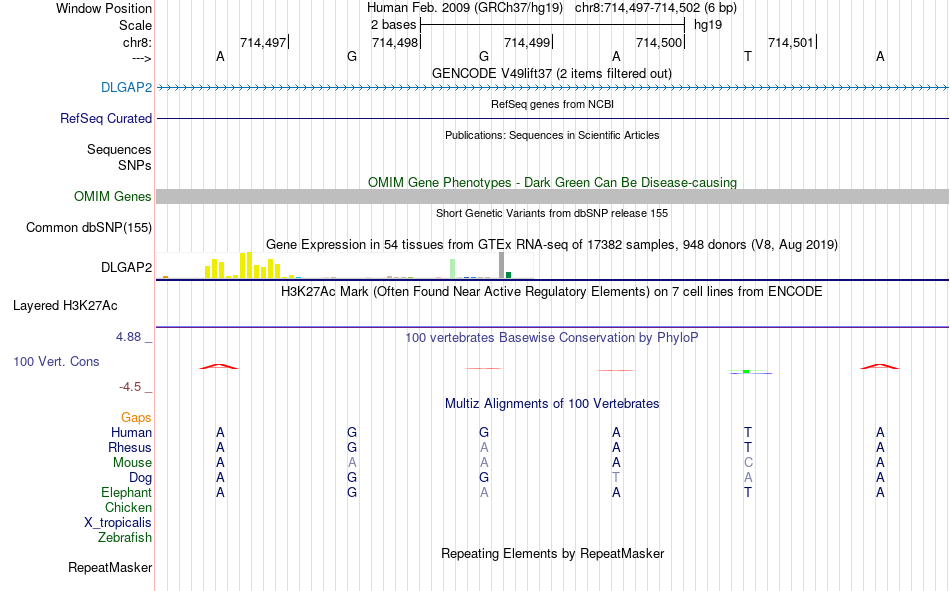Click the OMIM Gene Phenotypes track title
Screen dimensions: 950x591
point(552,182)
